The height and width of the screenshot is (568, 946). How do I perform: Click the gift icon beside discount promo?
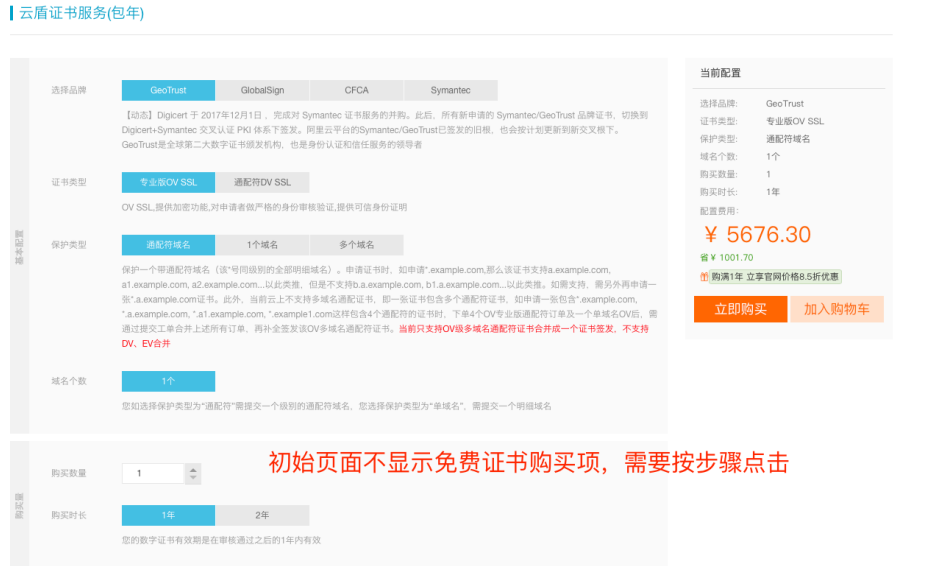coord(703,276)
